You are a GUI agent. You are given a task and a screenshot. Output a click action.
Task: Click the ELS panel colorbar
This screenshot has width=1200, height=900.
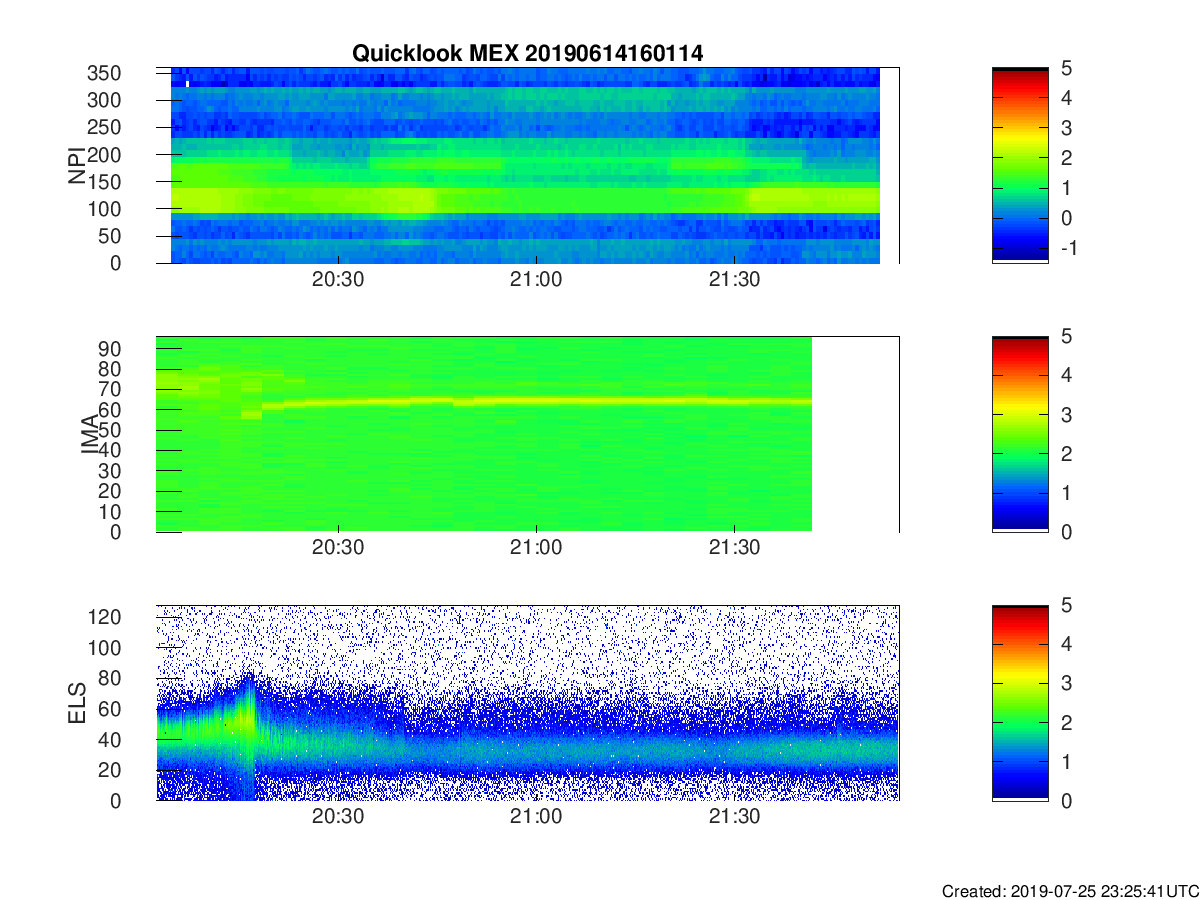click(1020, 702)
